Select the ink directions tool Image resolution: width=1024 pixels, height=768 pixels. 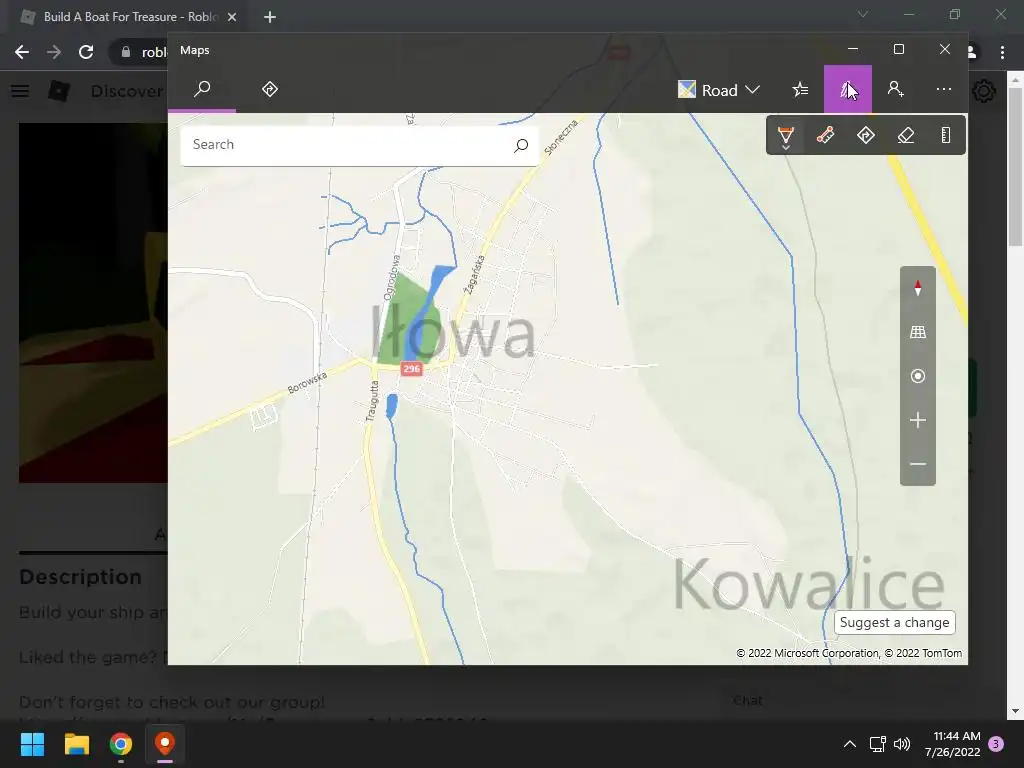click(x=865, y=136)
